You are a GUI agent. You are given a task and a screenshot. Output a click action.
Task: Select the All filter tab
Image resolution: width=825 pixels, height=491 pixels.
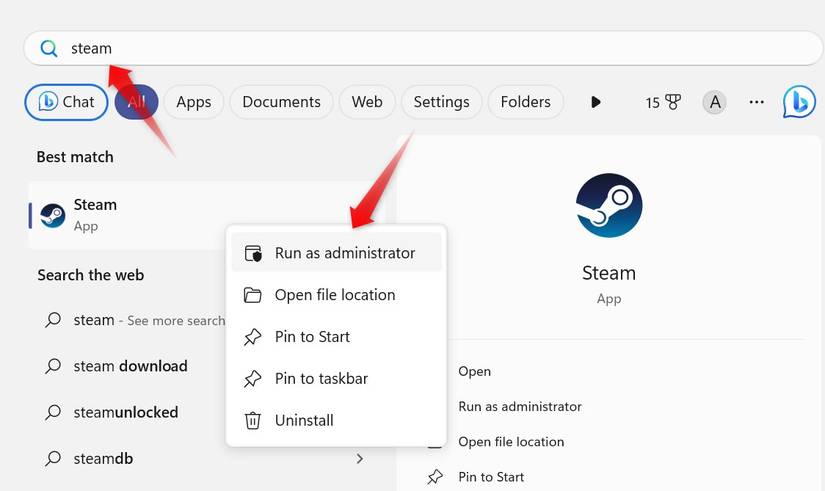137,102
